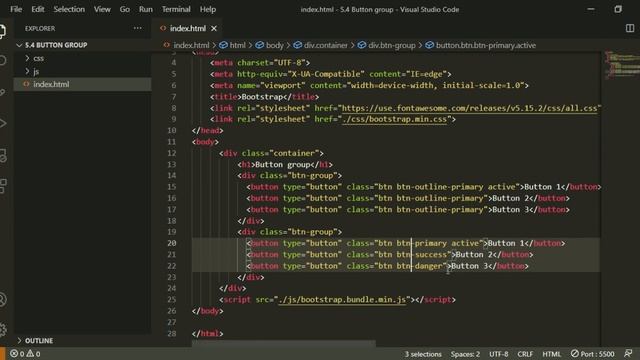Open the File menu
The height and width of the screenshot is (360, 640).
click(x=16, y=9)
